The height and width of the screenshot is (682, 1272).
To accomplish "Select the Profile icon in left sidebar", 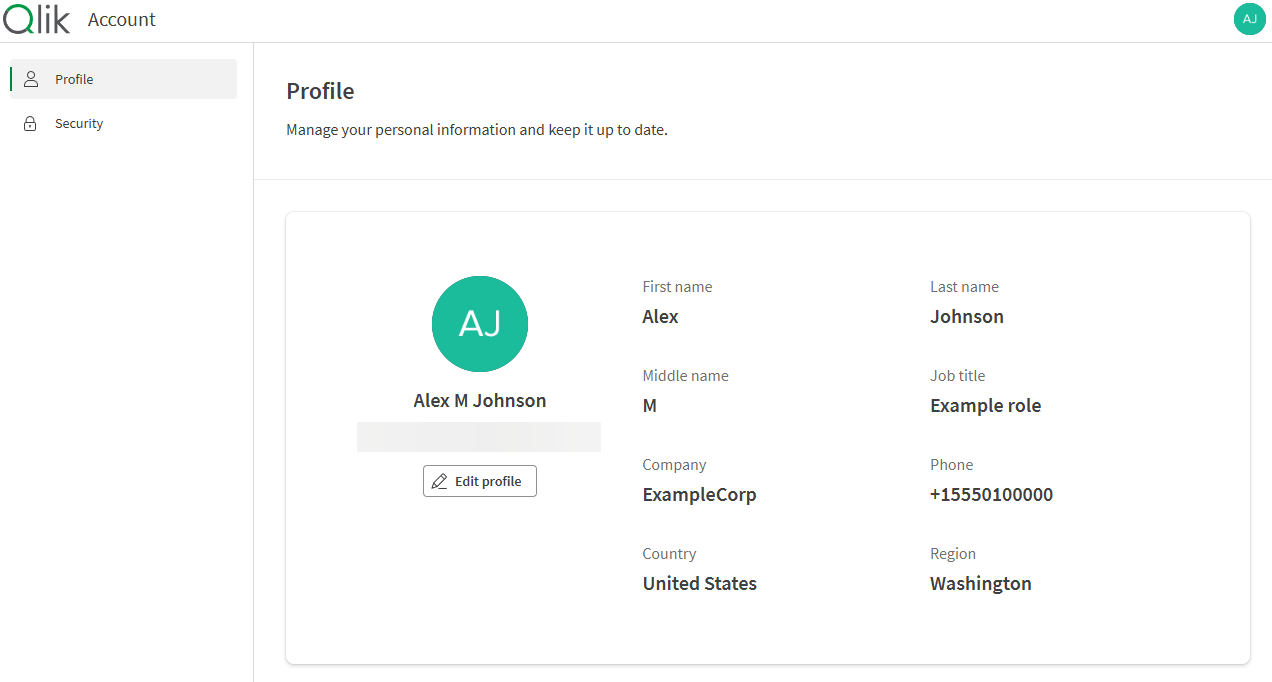I will pyautogui.click(x=30, y=78).
